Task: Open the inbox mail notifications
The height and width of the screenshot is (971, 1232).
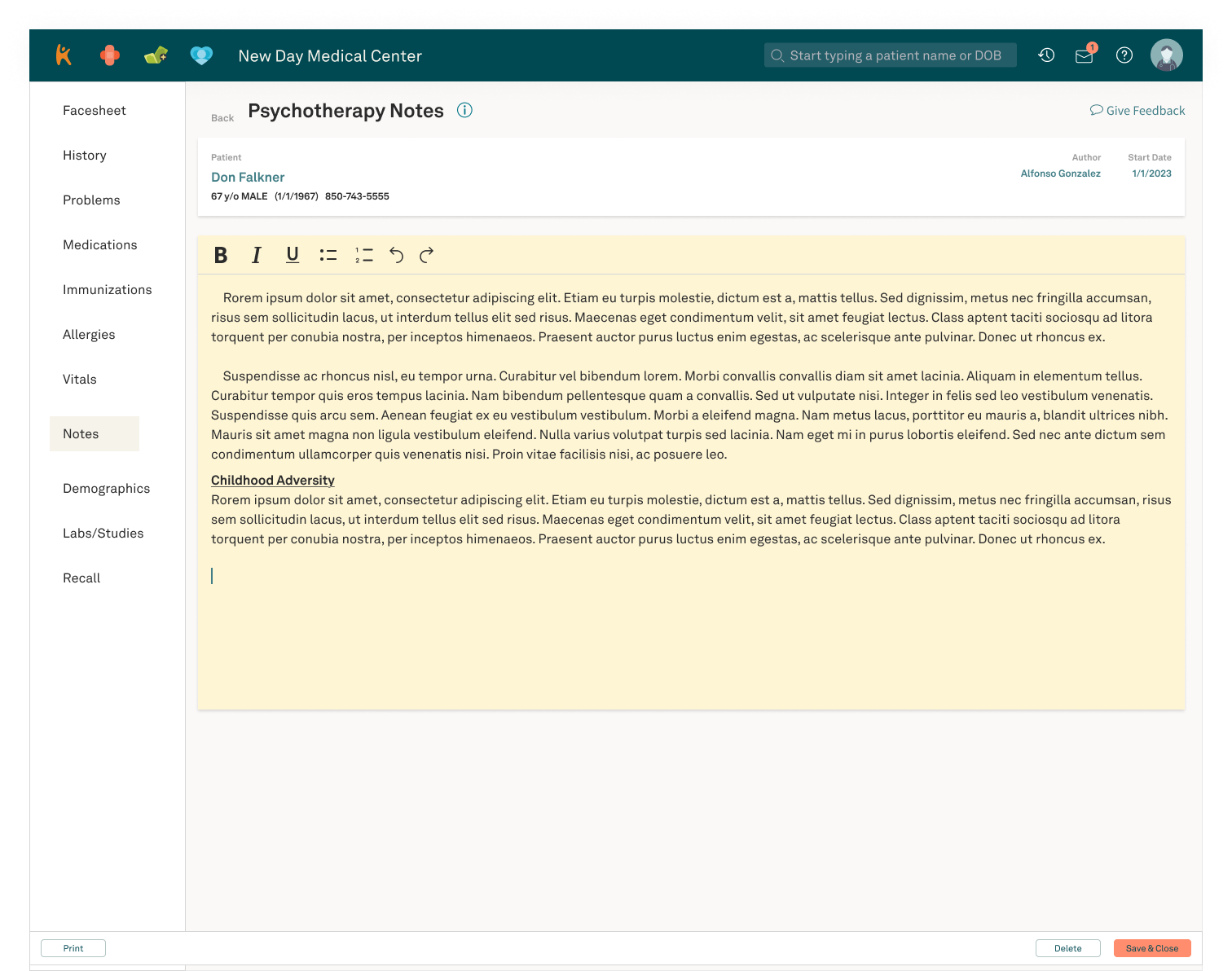Action: [1084, 55]
